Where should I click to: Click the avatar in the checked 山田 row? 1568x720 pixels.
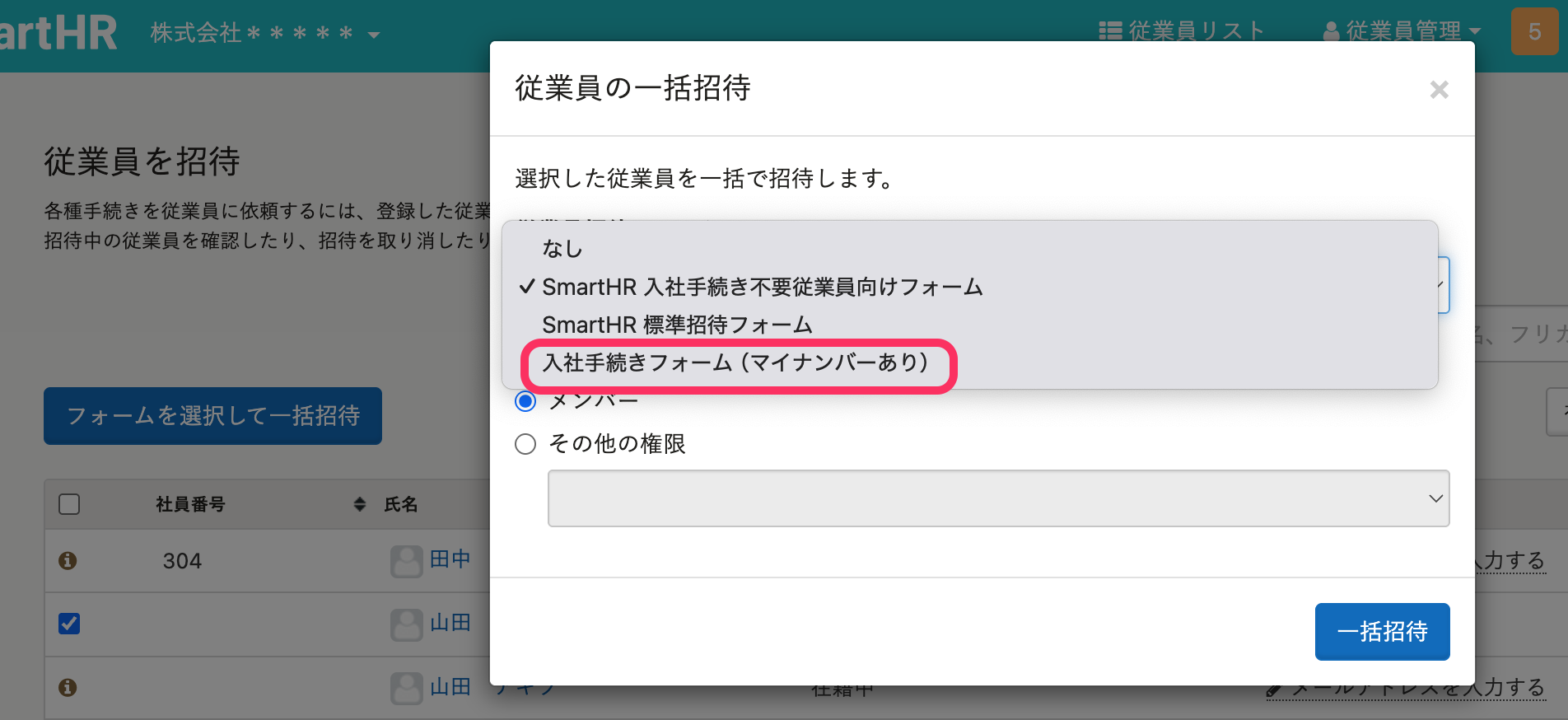[406, 624]
